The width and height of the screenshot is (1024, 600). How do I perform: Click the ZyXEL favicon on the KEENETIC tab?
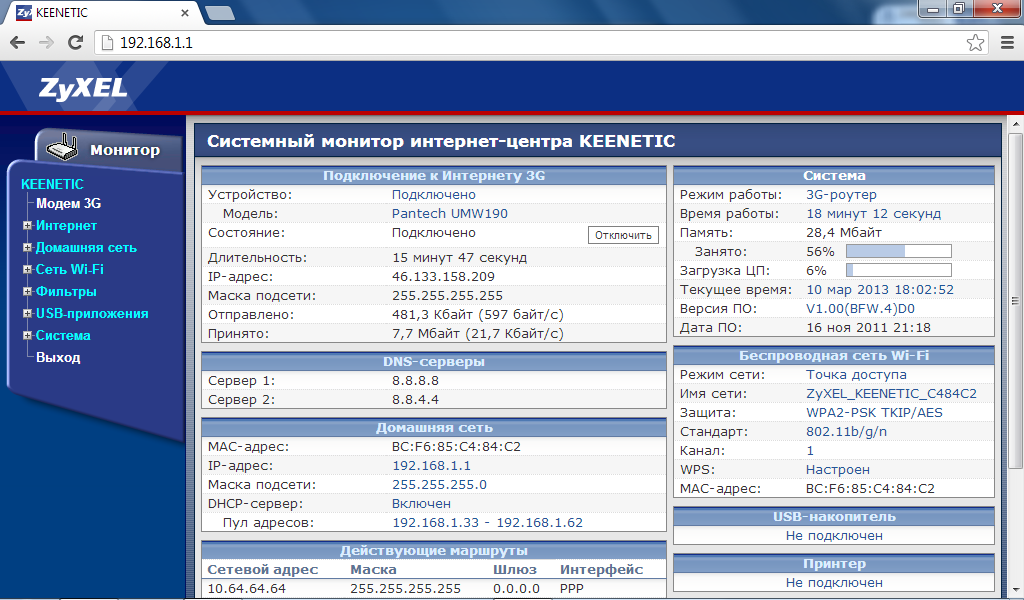tap(24, 12)
